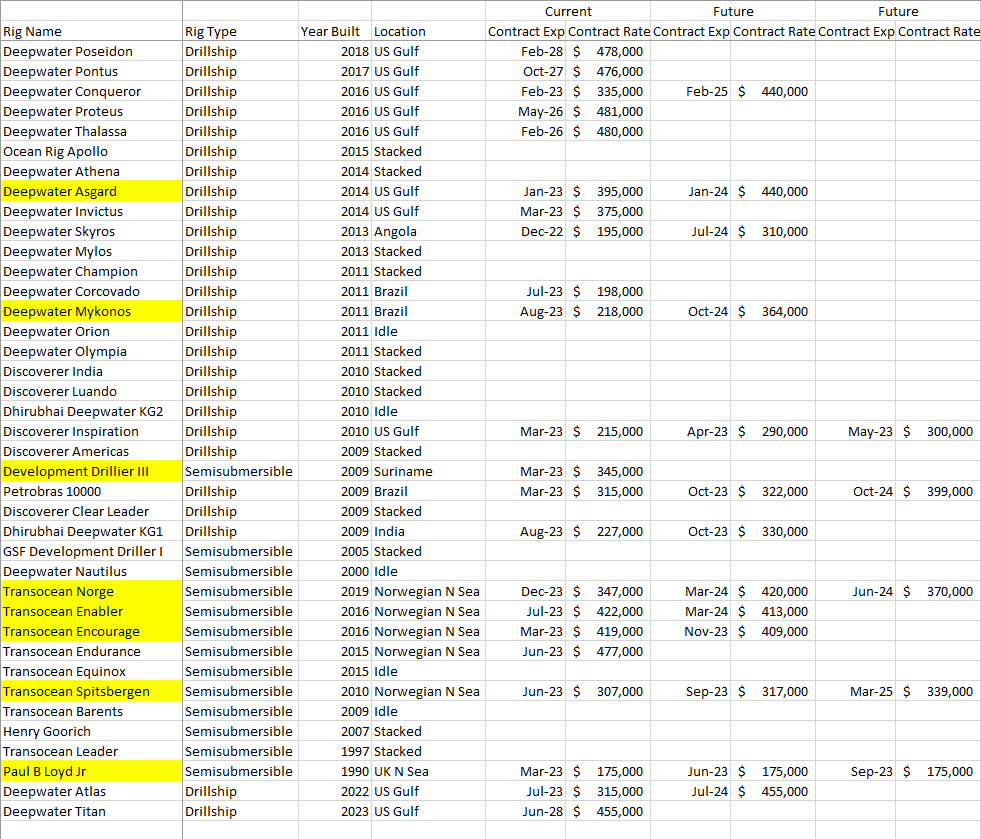Select the Current group header cell
Viewport: 981px width, 839px height.
pyautogui.click(x=567, y=11)
